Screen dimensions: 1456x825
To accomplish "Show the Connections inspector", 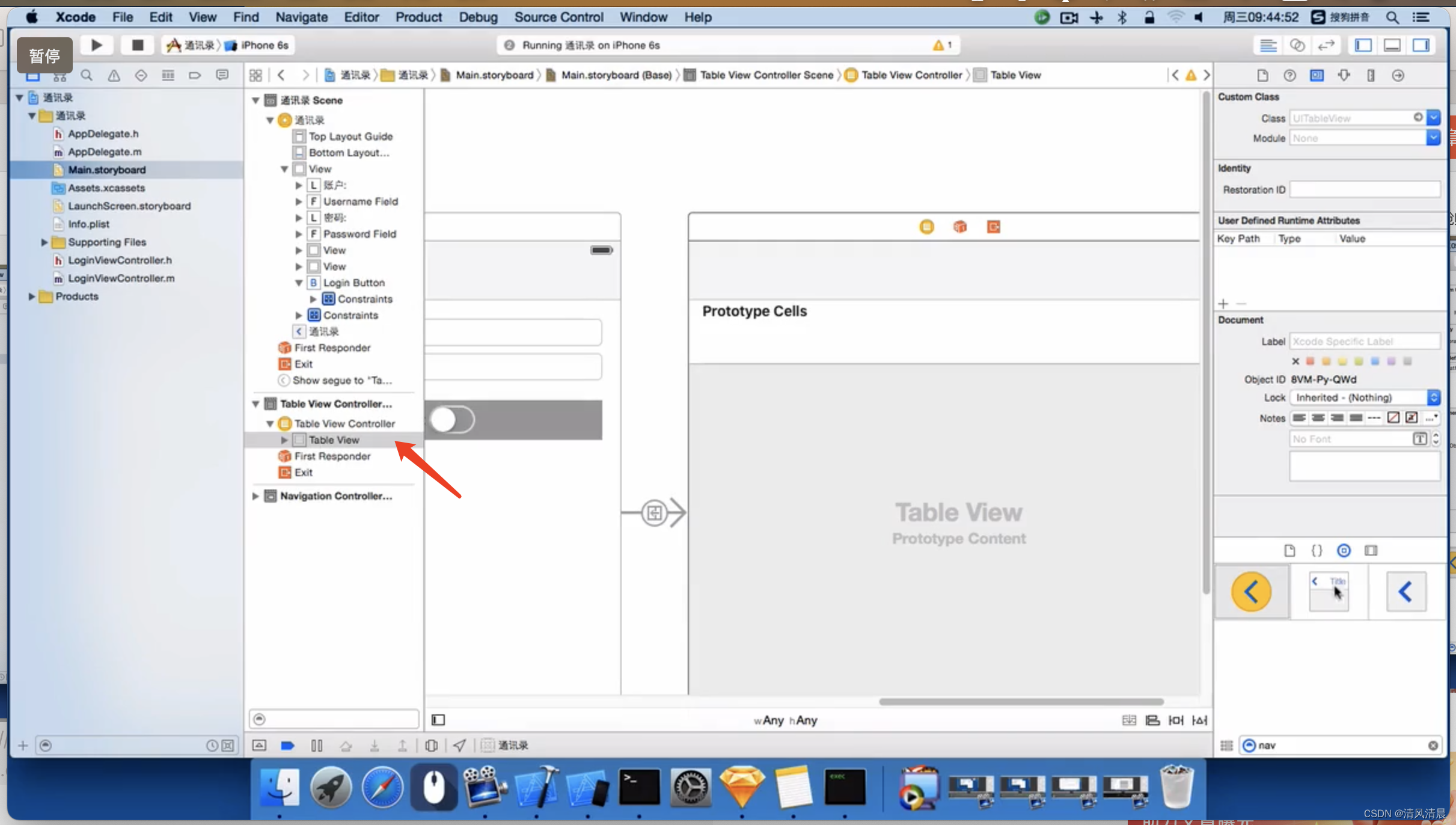I will point(1398,75).
